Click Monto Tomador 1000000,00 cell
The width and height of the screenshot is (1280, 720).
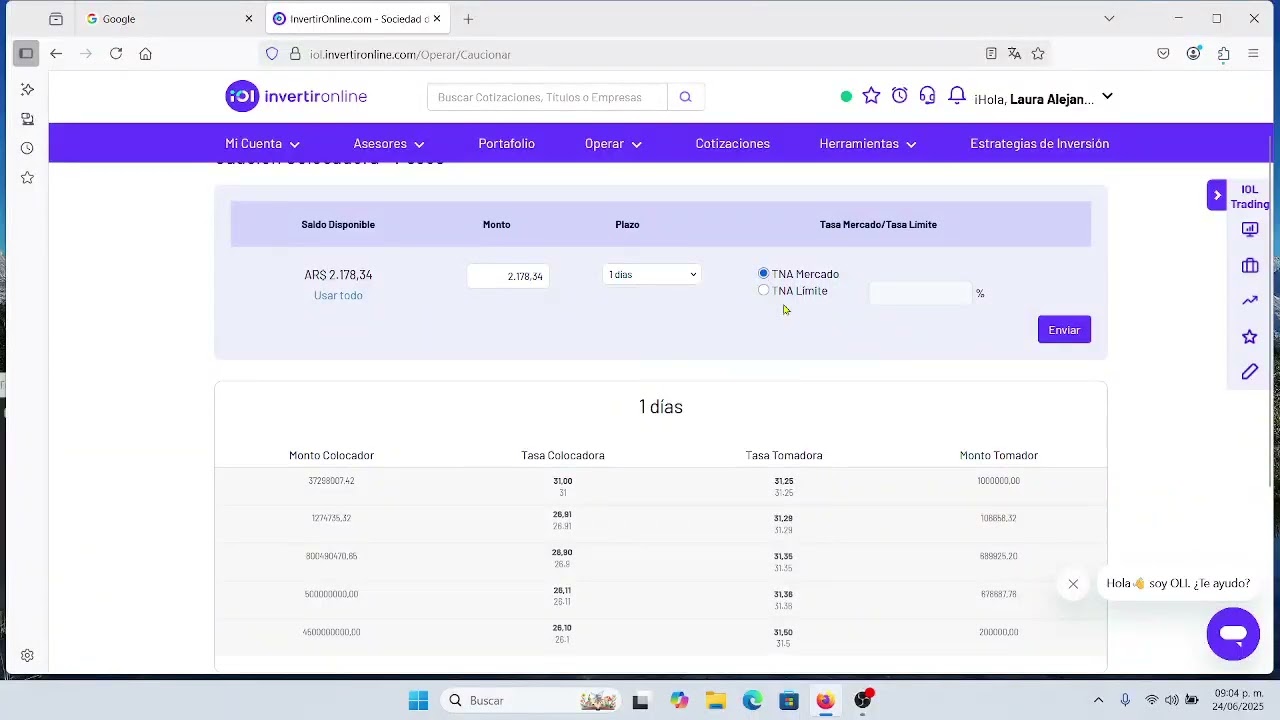click(x=999, y=481)
